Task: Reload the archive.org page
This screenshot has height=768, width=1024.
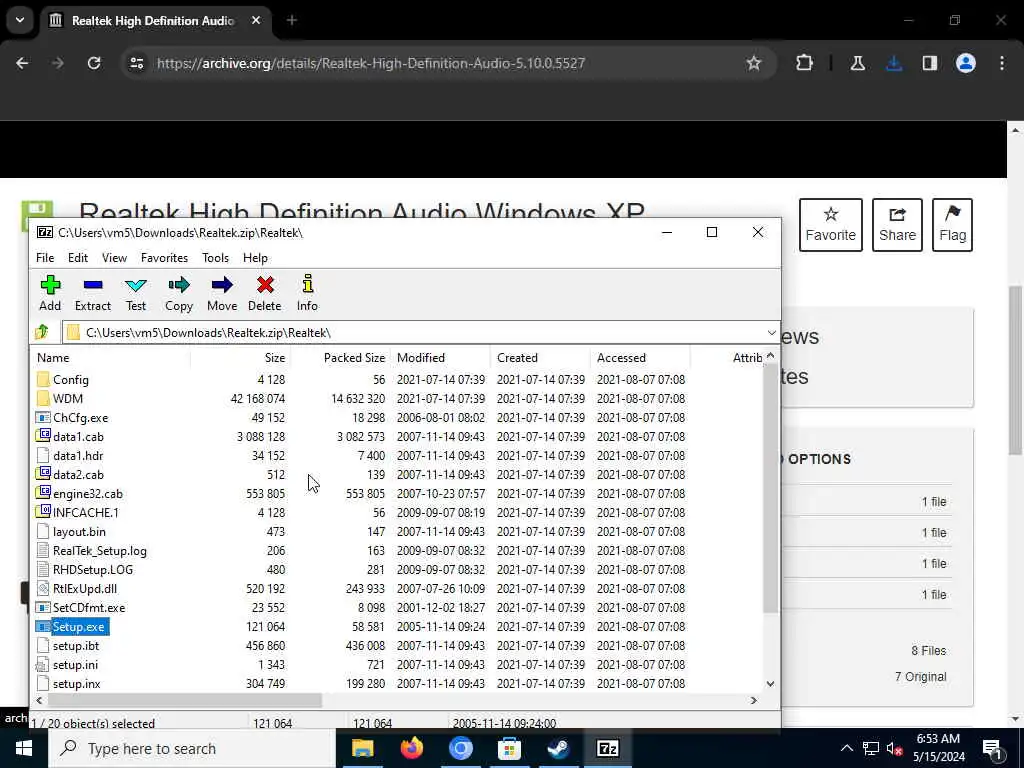Action: click(x=94, y=63)
